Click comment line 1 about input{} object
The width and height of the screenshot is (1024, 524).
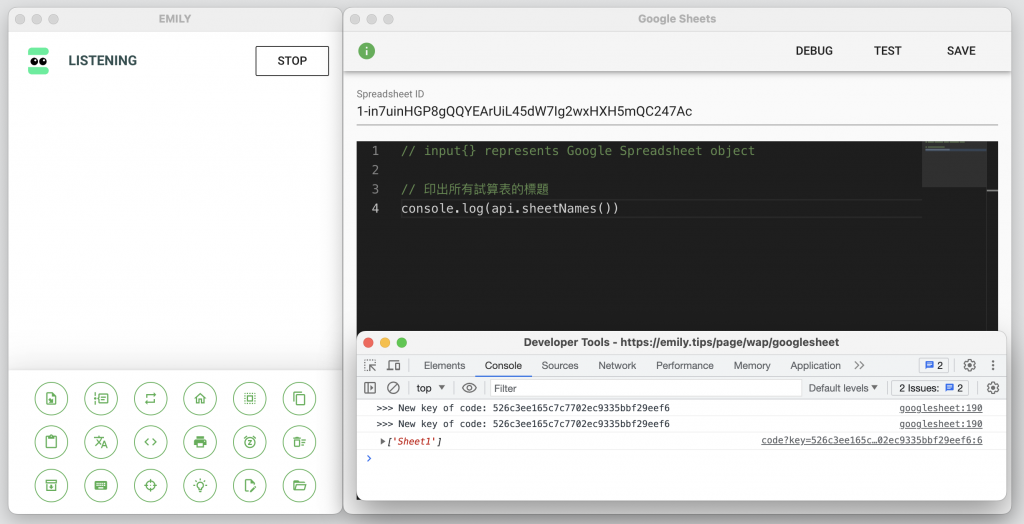click(577, 151)
